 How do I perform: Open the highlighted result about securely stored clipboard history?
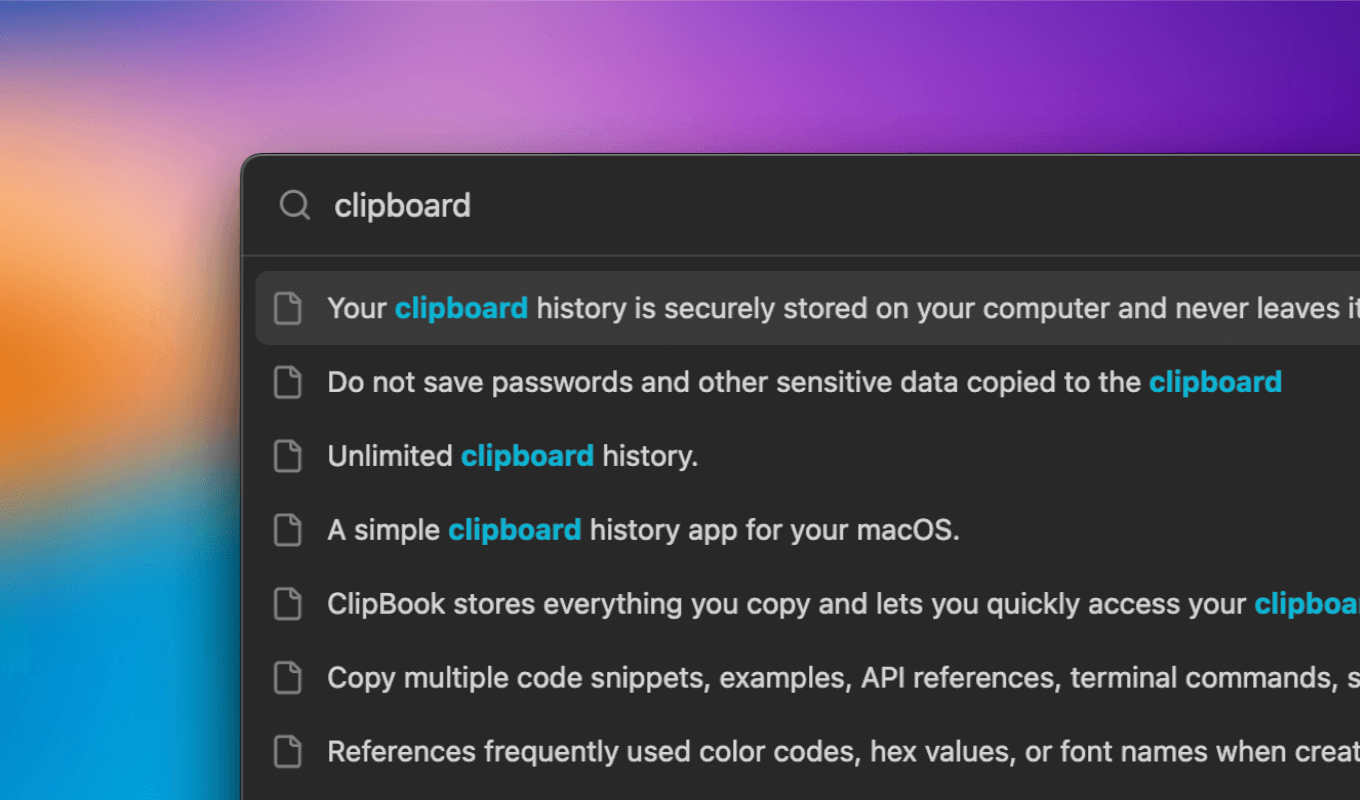click(x=700, y=308)
